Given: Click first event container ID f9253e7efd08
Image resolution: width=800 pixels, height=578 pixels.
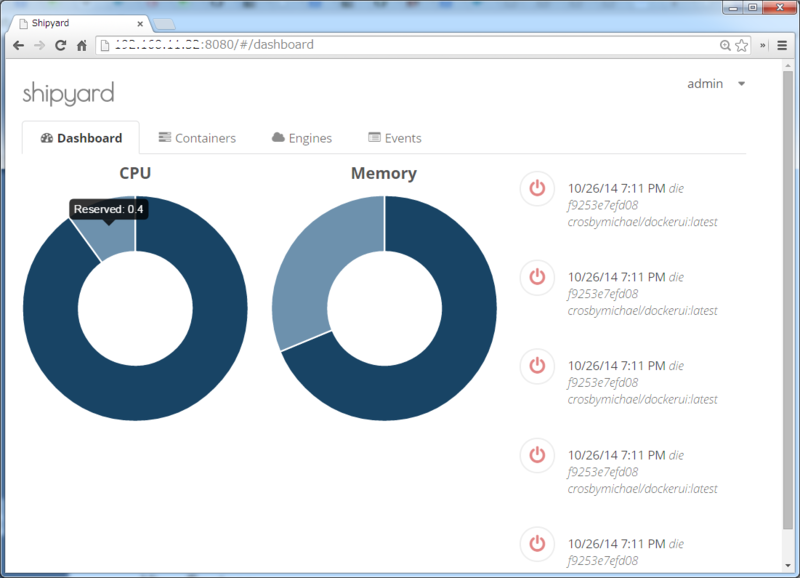Looking at the screenshot, I should [603, 205].
